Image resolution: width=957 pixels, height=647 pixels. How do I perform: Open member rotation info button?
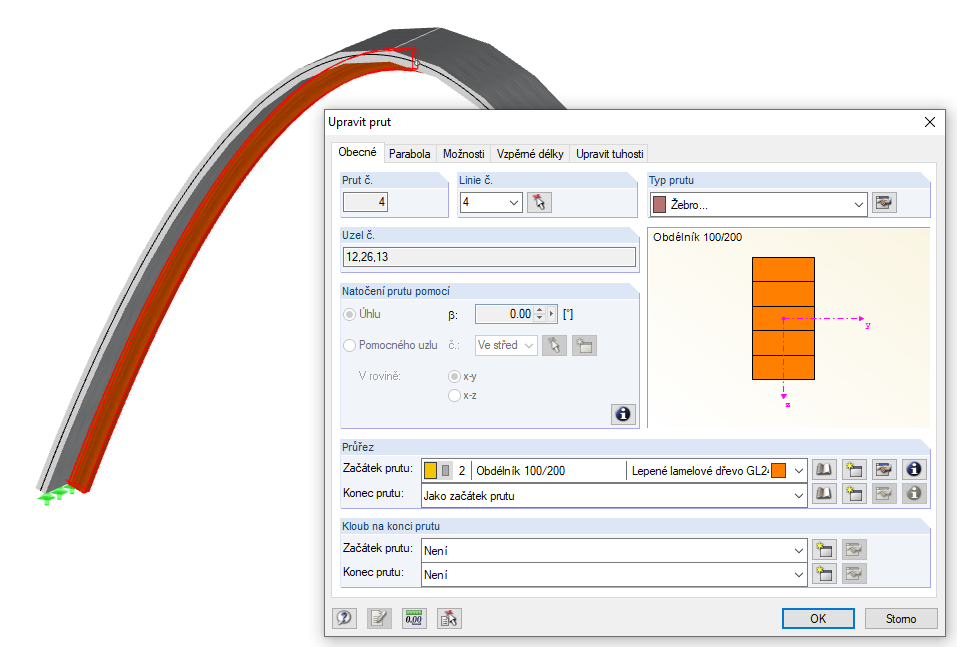point(623,414)
